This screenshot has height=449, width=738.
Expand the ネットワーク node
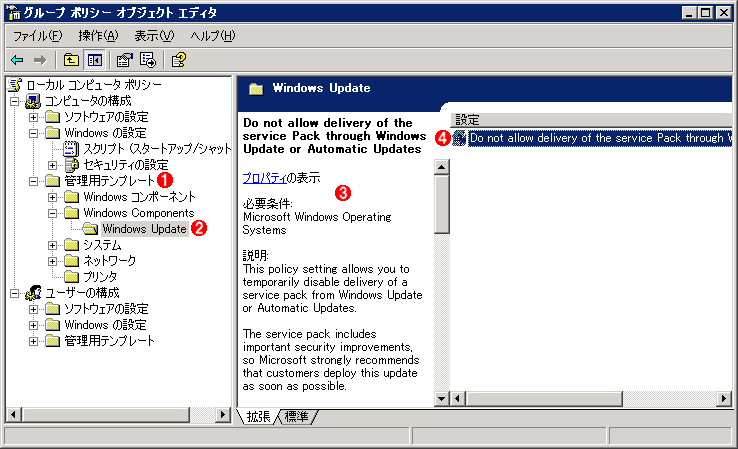coord(53,261)
